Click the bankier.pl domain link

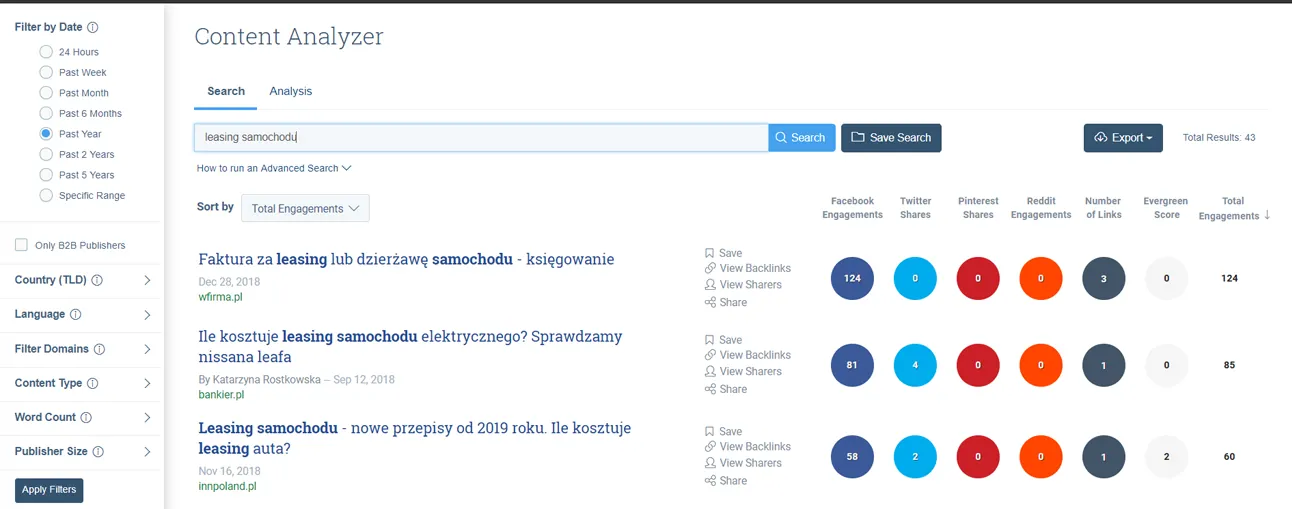coord(221,395)
